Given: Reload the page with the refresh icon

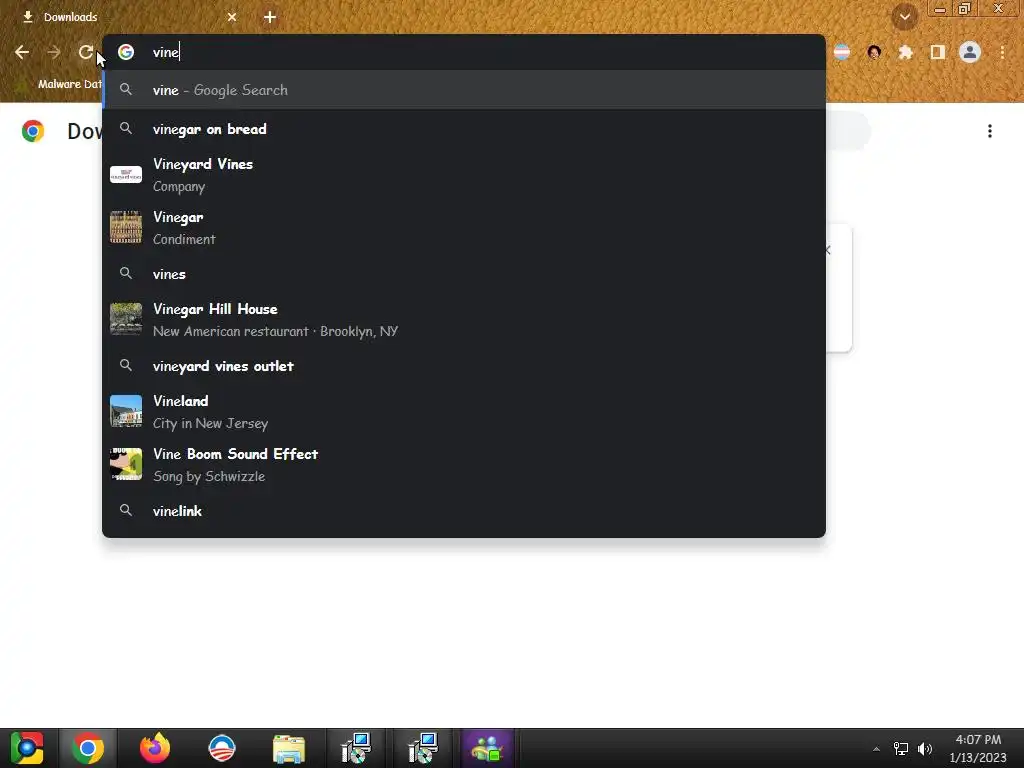Looking at the screenshot, I should [x=86, y=52].
